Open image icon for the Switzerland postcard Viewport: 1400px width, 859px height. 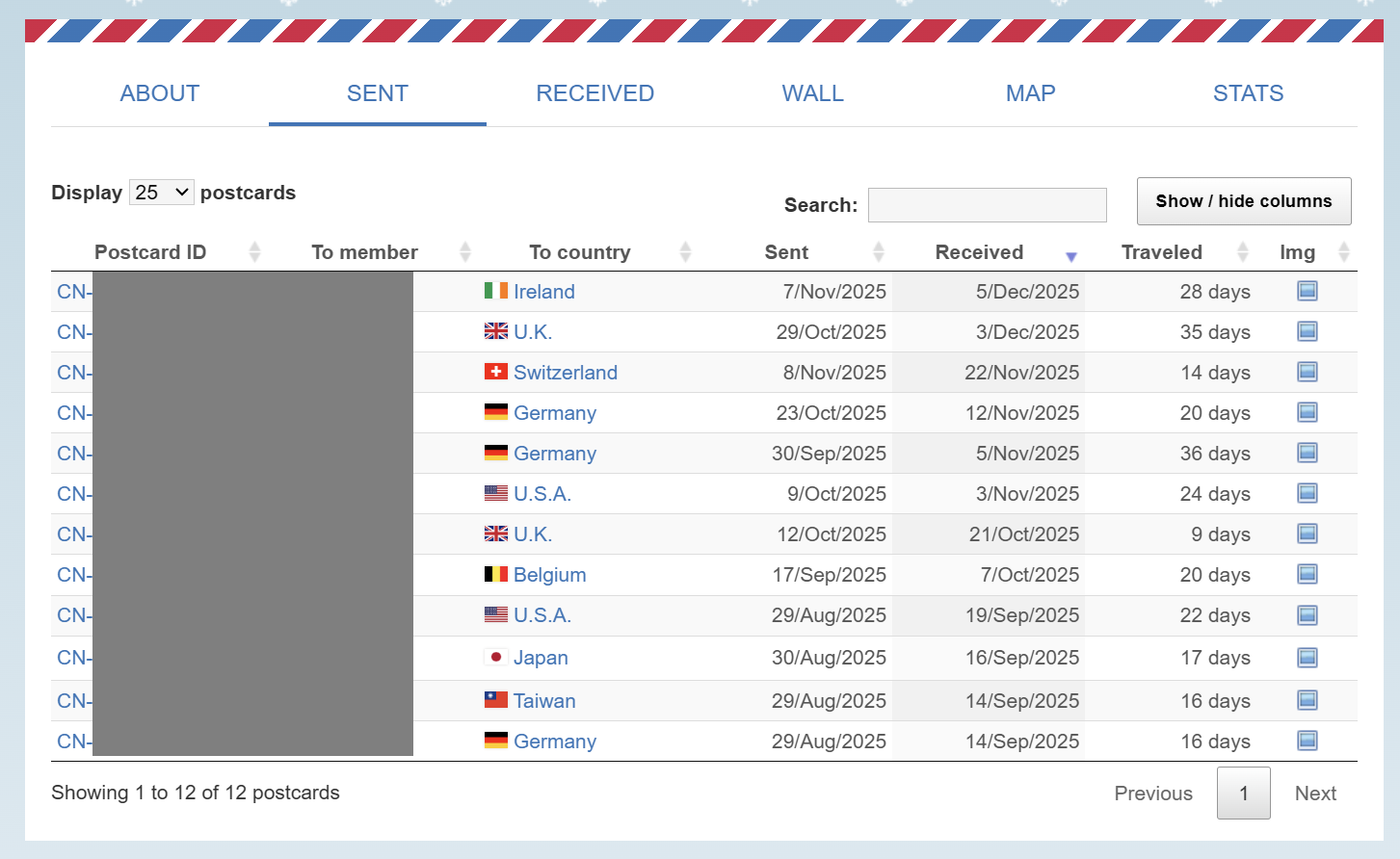point(1307,372)
